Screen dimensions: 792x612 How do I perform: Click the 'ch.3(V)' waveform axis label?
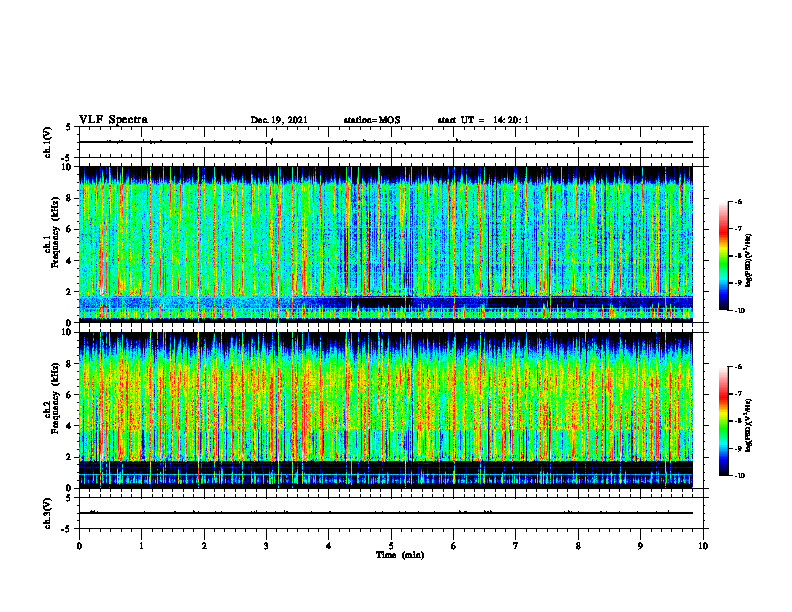47,513
